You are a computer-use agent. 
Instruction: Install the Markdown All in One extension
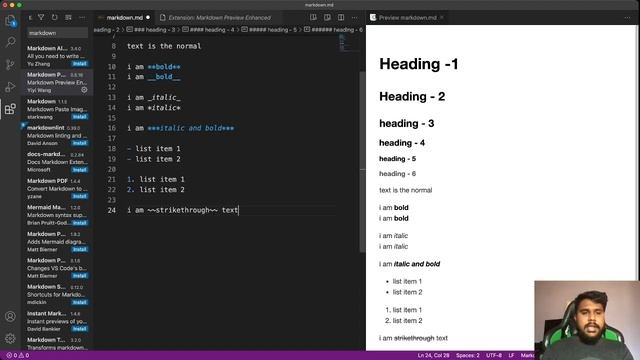80,64
